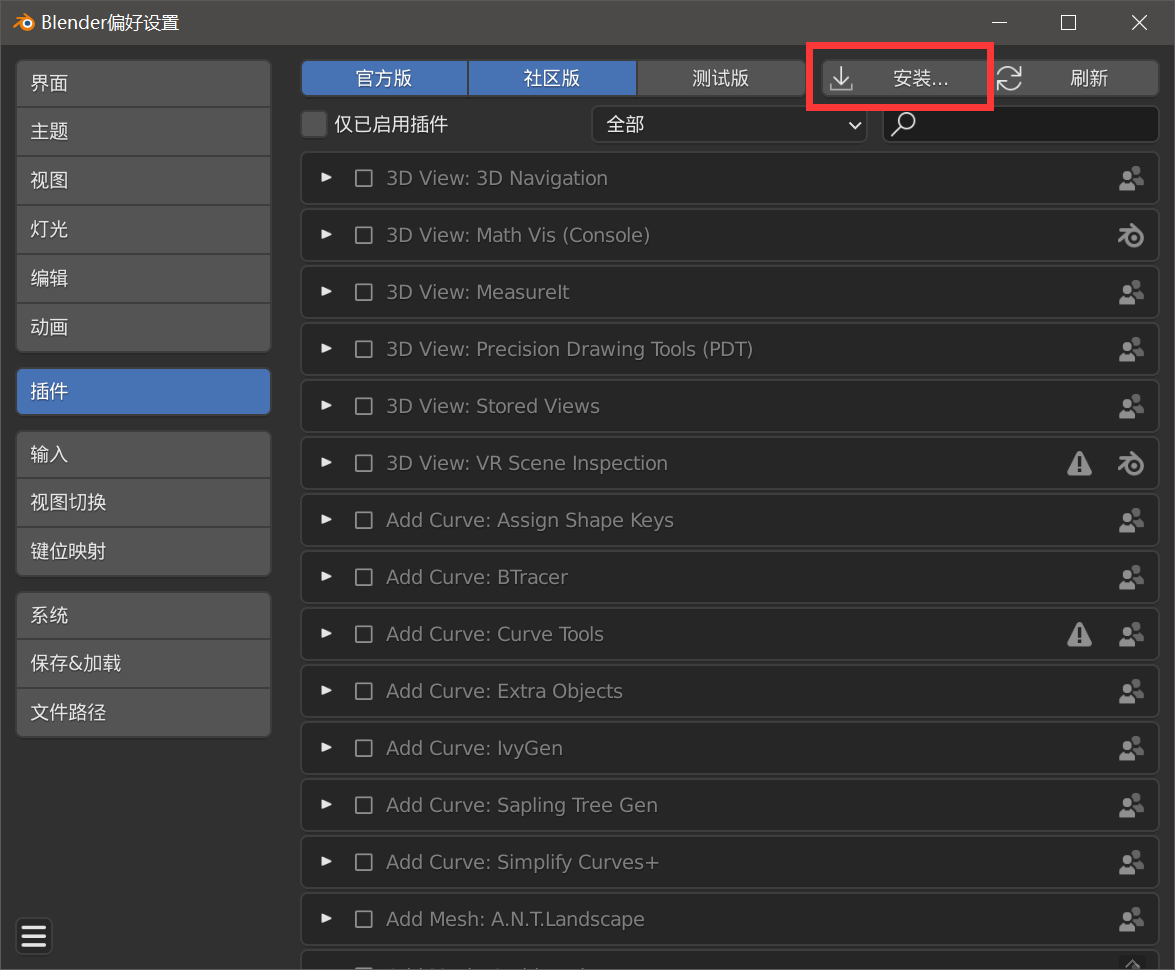This screenshot has width=1175, height=970.
Task: Open the 保存&加载 section
Action: [x=143, y=663]
